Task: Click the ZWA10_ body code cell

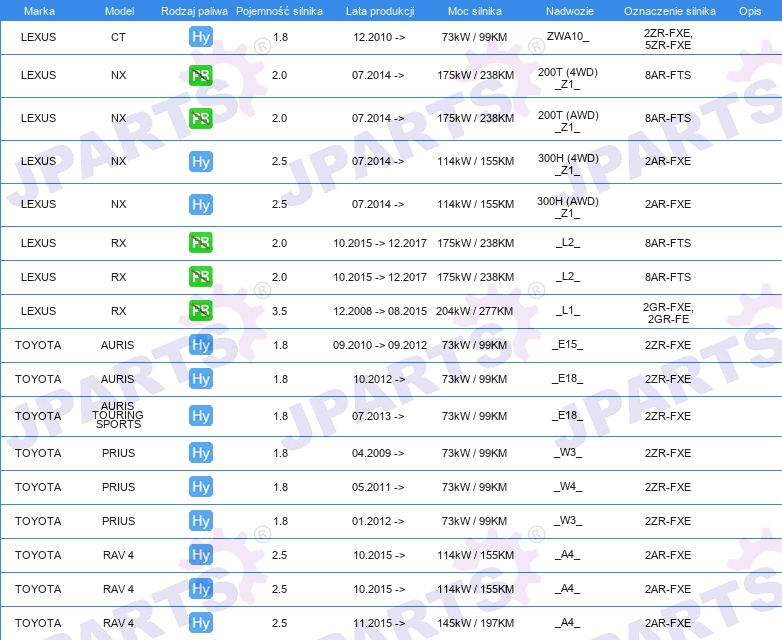Action: click(x=568, y=36)
